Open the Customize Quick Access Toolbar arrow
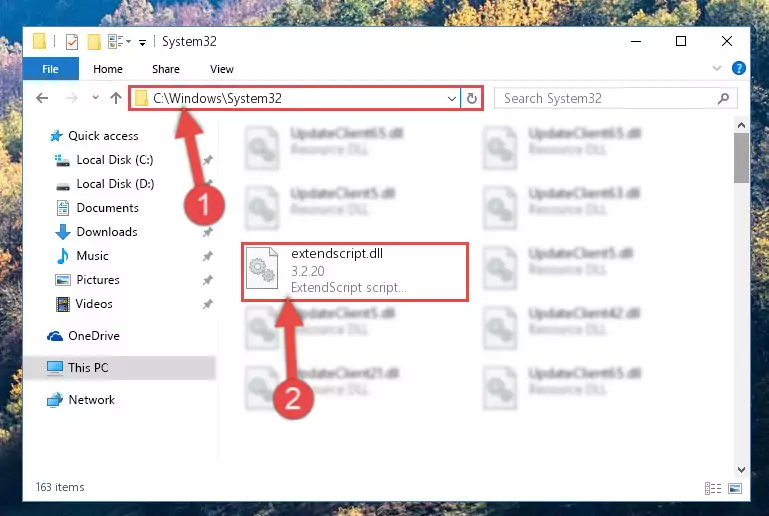This screenshot has height=516, width=769. (x=142, y=43)
